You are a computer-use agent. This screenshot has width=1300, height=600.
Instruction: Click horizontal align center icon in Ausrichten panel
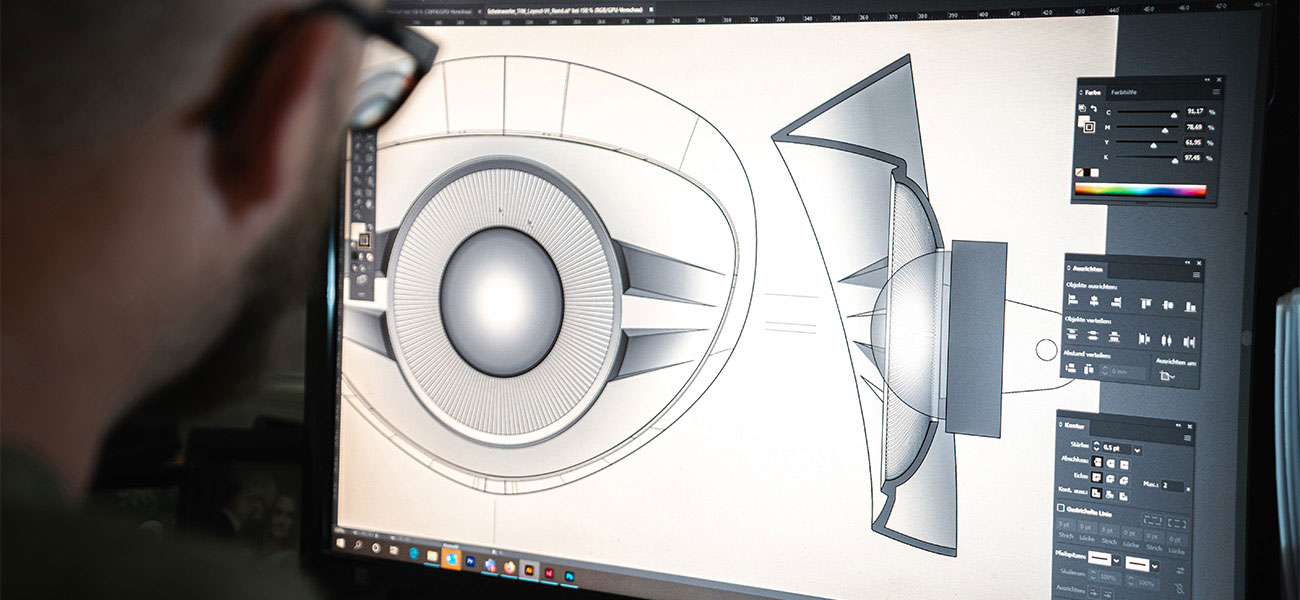(x=1094, y=301)
